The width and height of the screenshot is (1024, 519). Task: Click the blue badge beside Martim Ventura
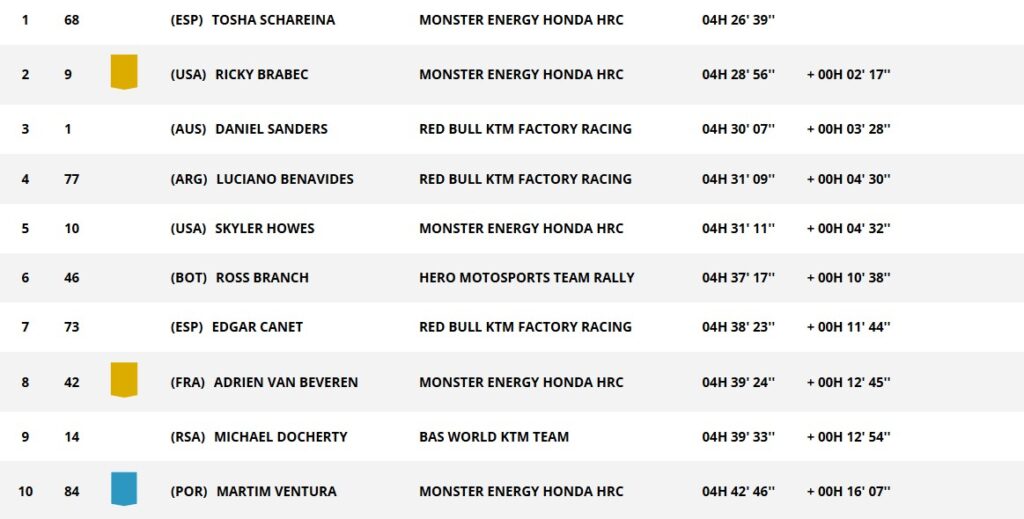pyautogui.click(x=124, y=489)
